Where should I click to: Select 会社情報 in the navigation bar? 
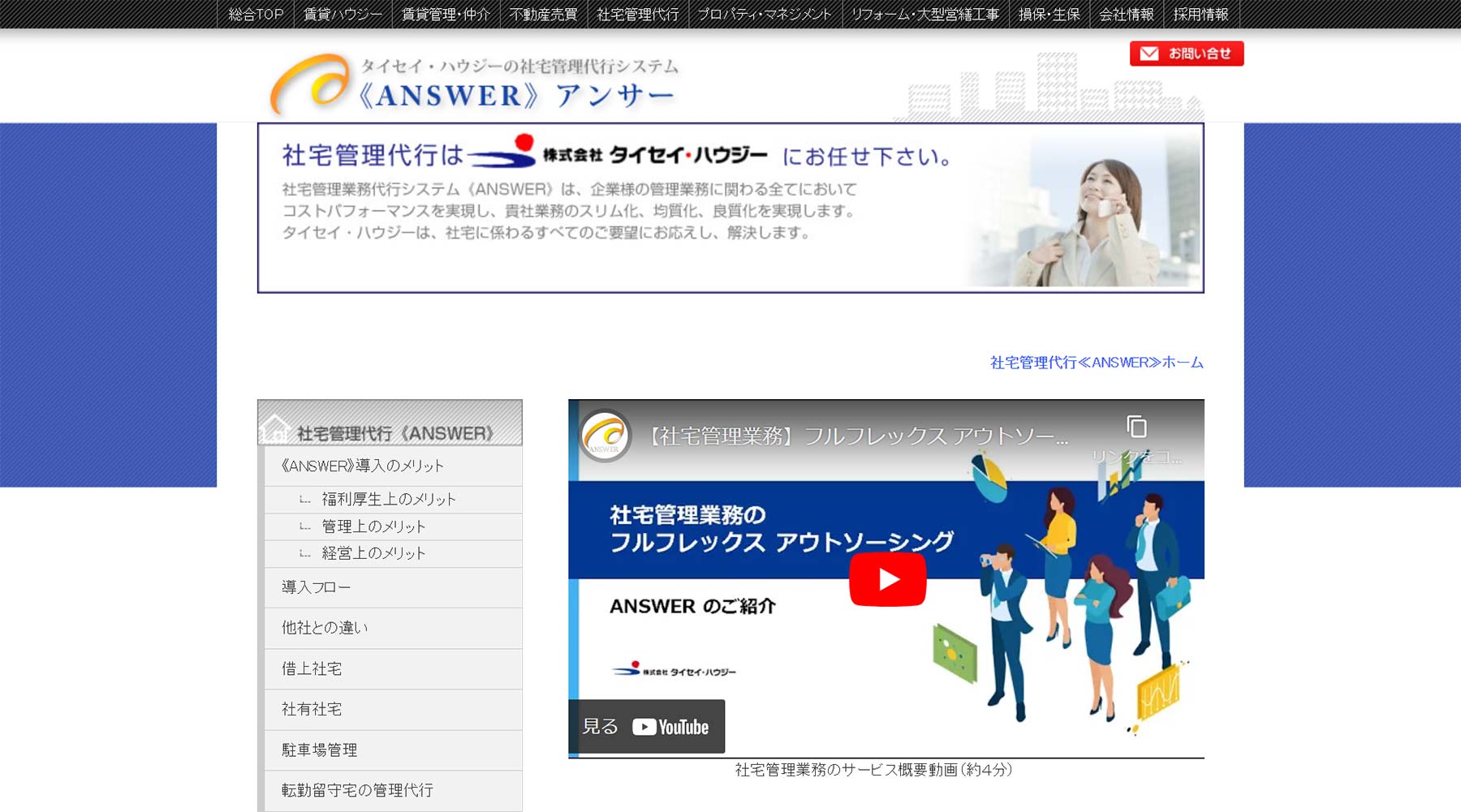point(1126,15)
